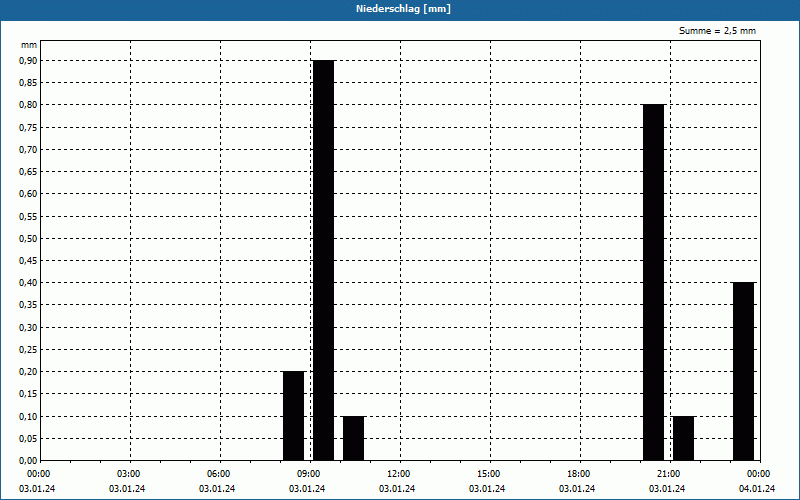
Task: Click the 0,10 y-axis label
Action: click(28, 416)
